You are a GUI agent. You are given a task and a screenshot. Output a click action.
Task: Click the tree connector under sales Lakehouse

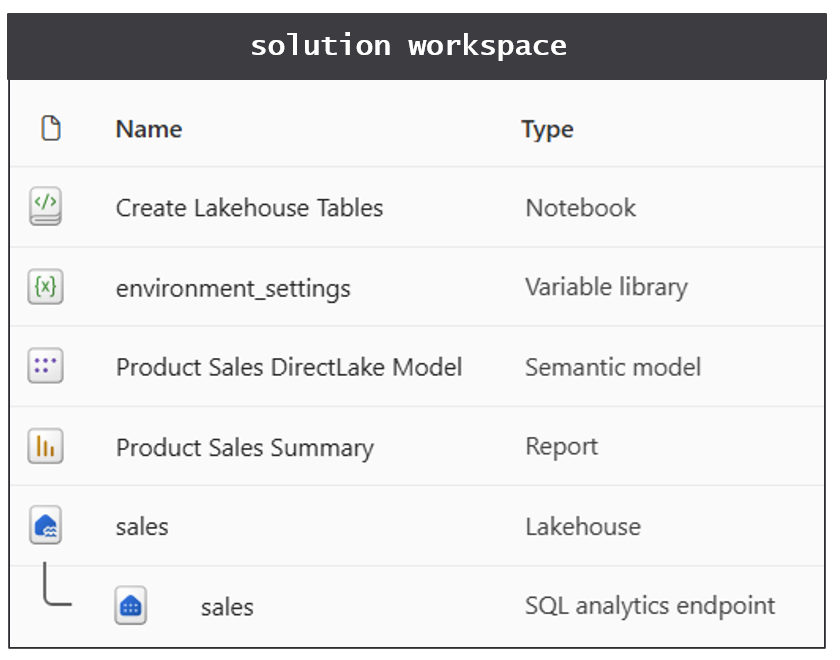tap(57, 584)
